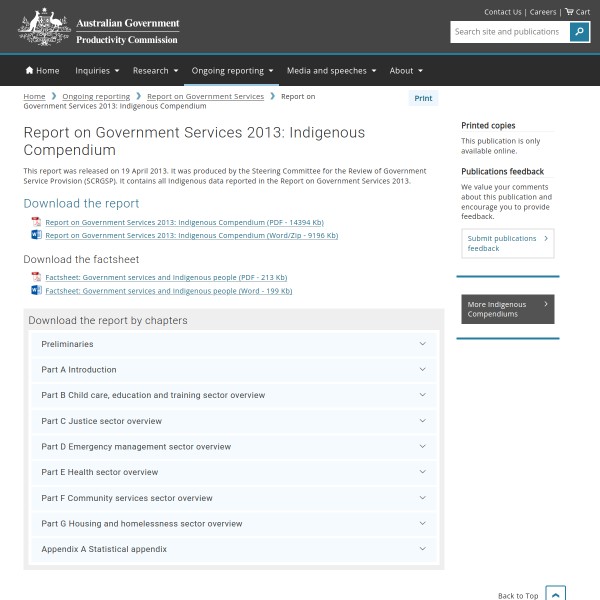The height and width of the screenshot is (600, 600).
Task: Click the Search site and publications field
Action: click(x=509, y=32)
